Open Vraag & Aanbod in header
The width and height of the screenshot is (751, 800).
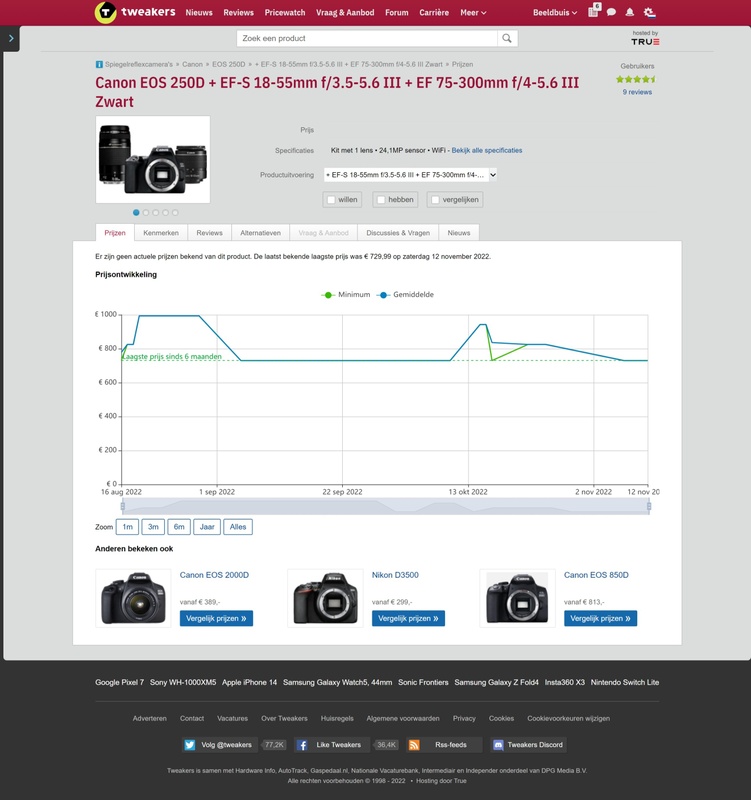point(345,12)
